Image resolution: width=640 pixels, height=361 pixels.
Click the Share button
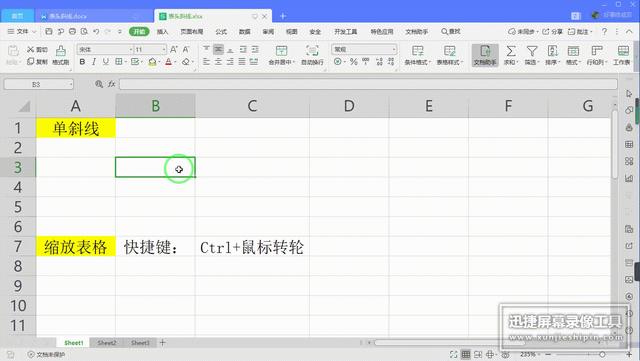(553, 31)
